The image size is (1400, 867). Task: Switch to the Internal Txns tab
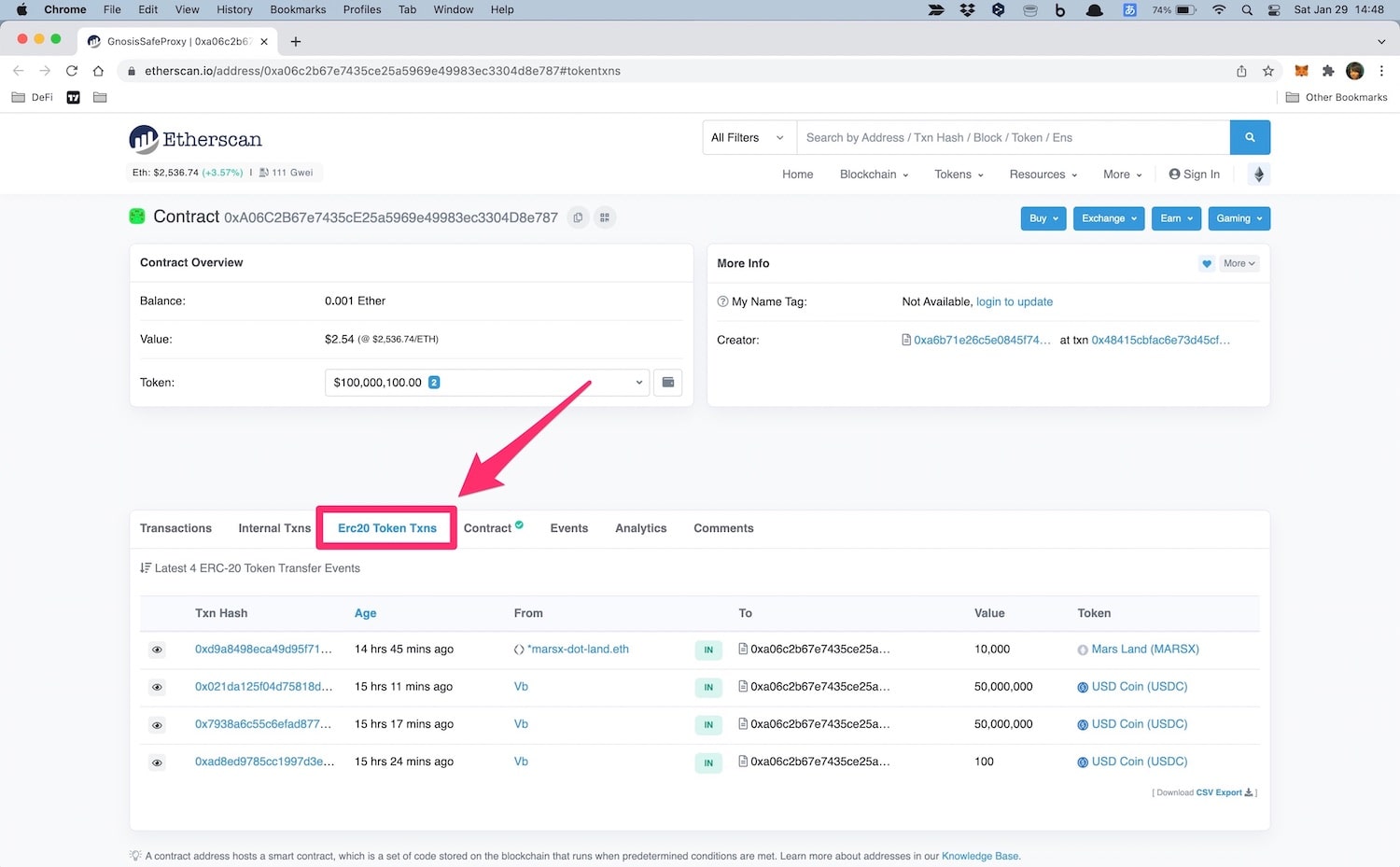[274, 528]
